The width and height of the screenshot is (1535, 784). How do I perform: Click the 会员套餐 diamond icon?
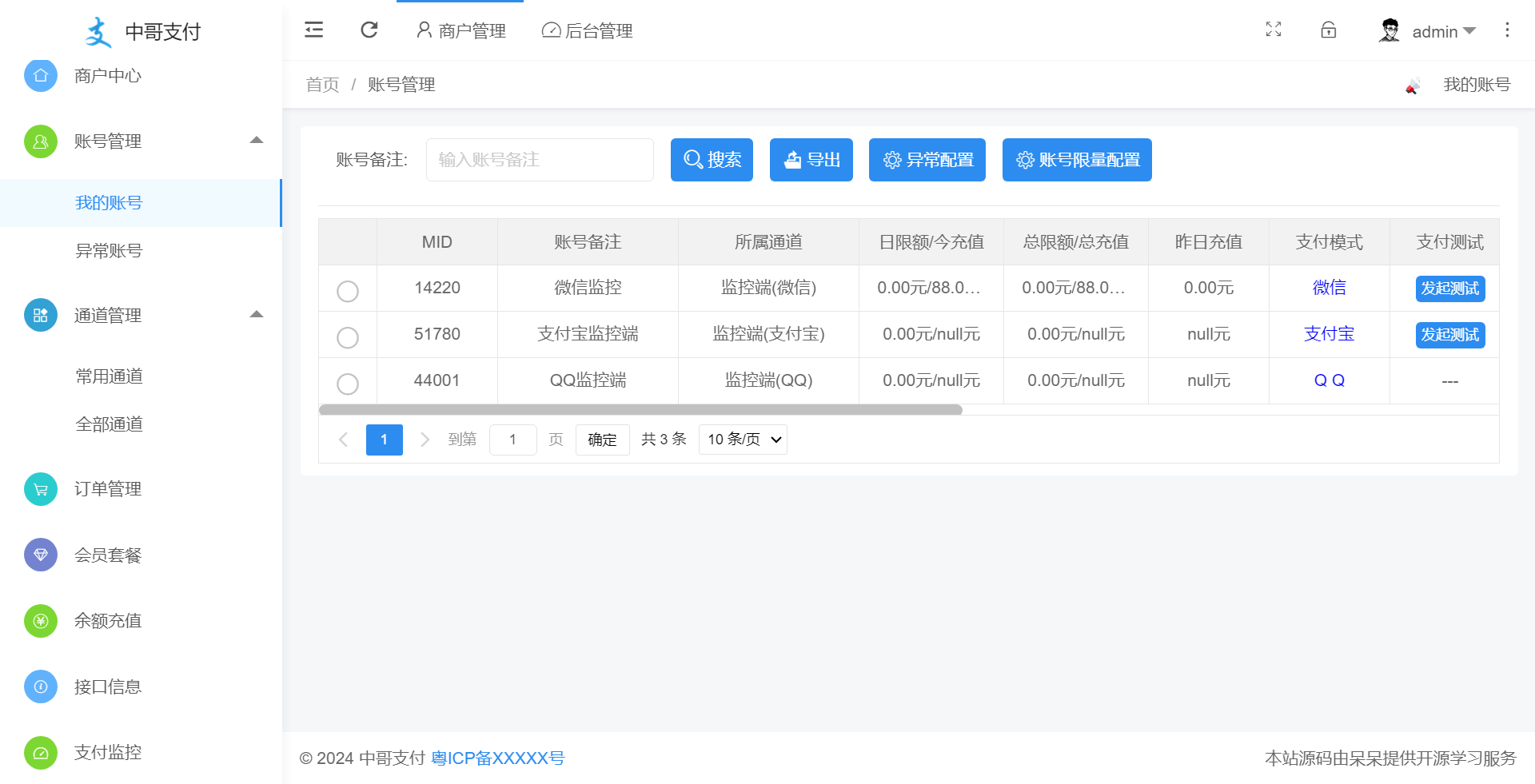click(x=41, y=555)
